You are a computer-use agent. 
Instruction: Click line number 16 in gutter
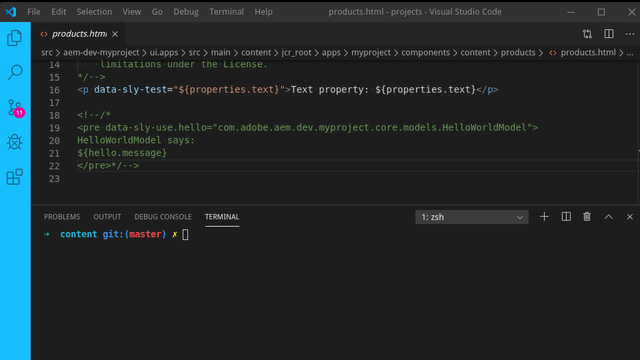tap(54, 90)
